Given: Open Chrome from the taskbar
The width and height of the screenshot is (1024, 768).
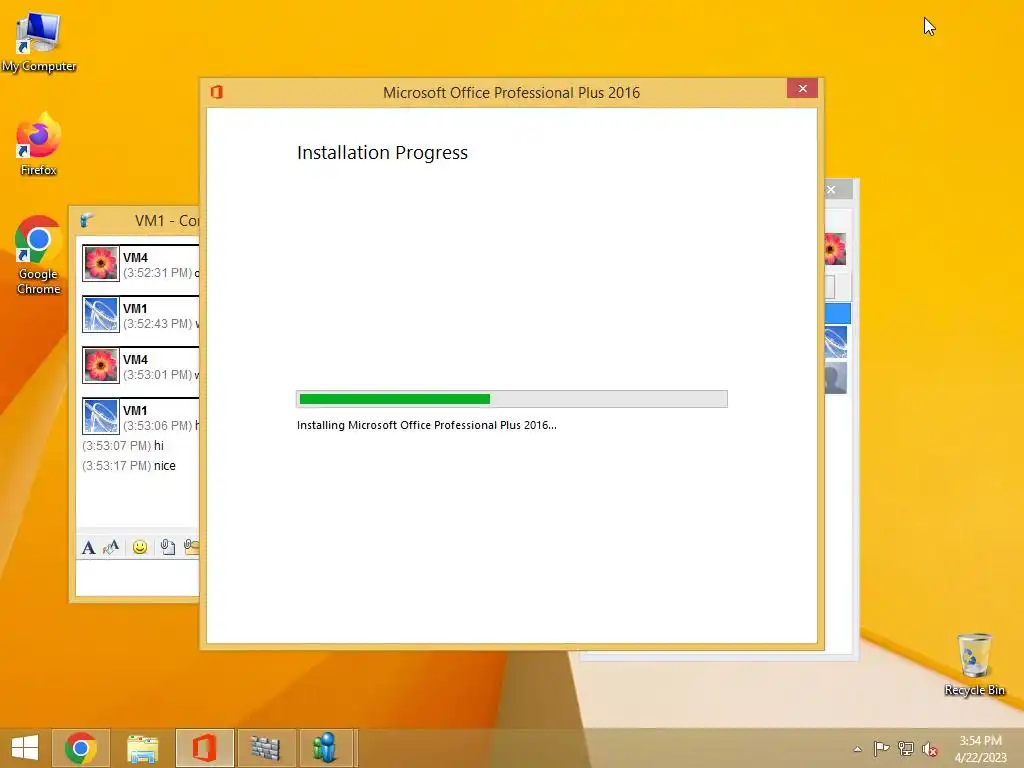Looking at the screenshot, I should 81,748.
